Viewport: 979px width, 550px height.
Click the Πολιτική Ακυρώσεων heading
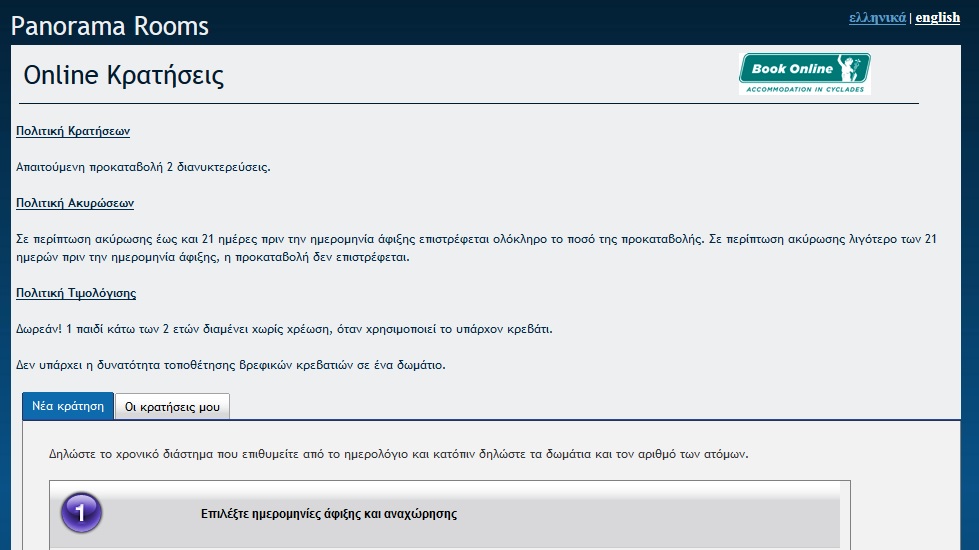75,203
